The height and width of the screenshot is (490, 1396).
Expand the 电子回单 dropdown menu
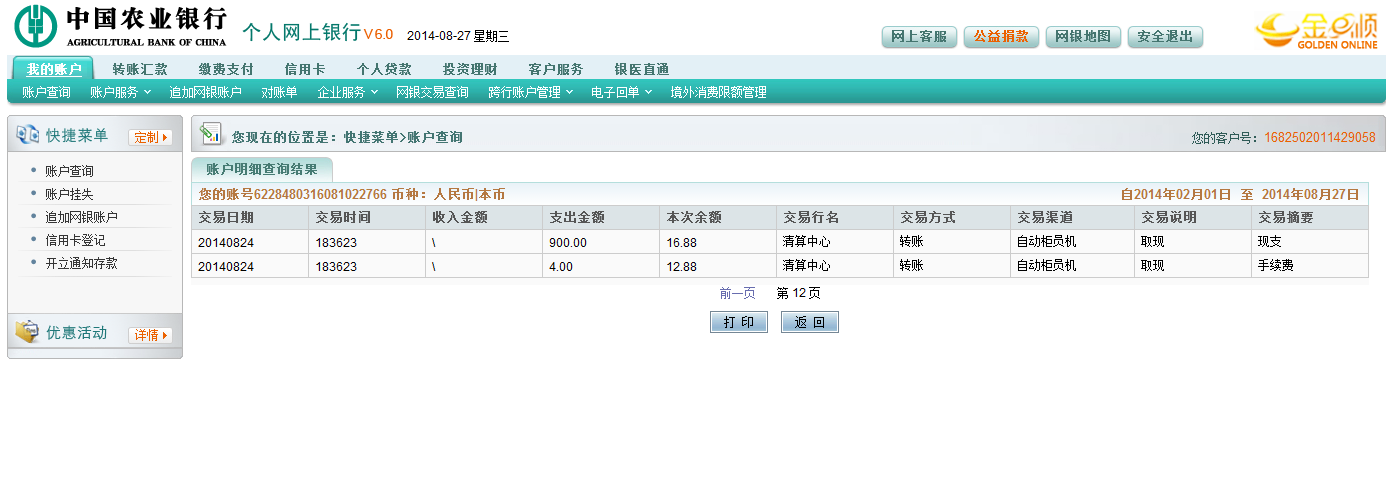pos(621,92)
